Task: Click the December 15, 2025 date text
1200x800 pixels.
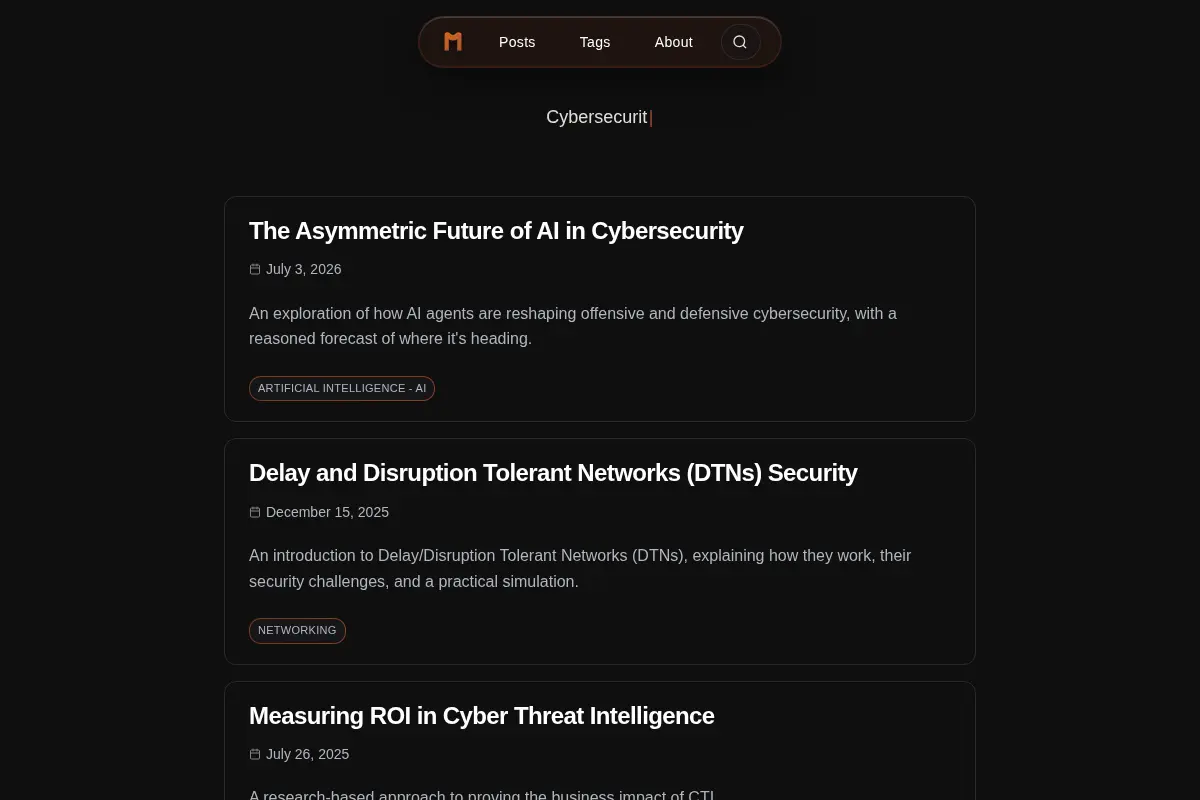Action: click(x=327, y=512)
